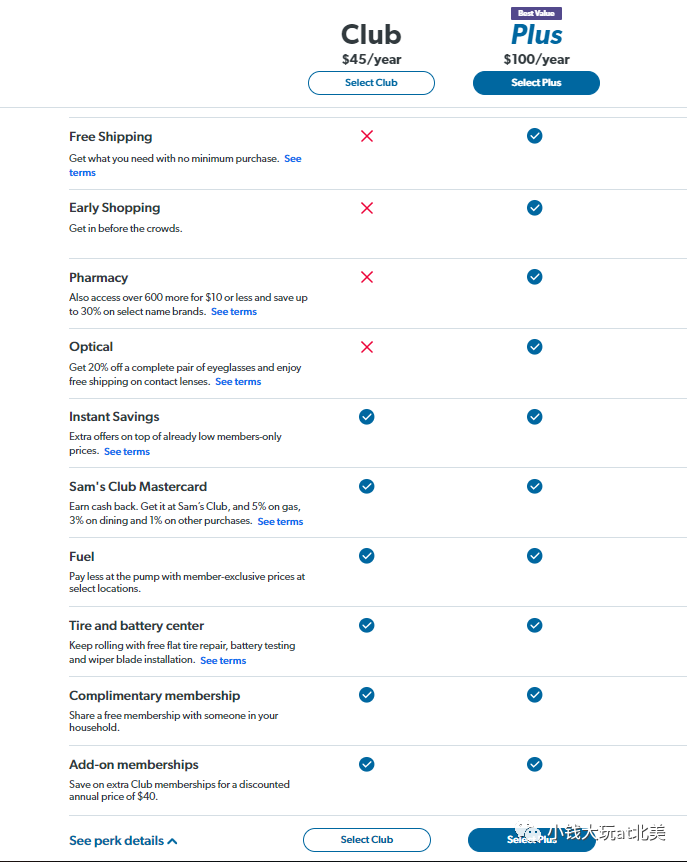Image resolution: width=687 pixels, height=862 pixels.
Task: Open See terms link in Pharmacy description
Action: (x=234, y=312)
